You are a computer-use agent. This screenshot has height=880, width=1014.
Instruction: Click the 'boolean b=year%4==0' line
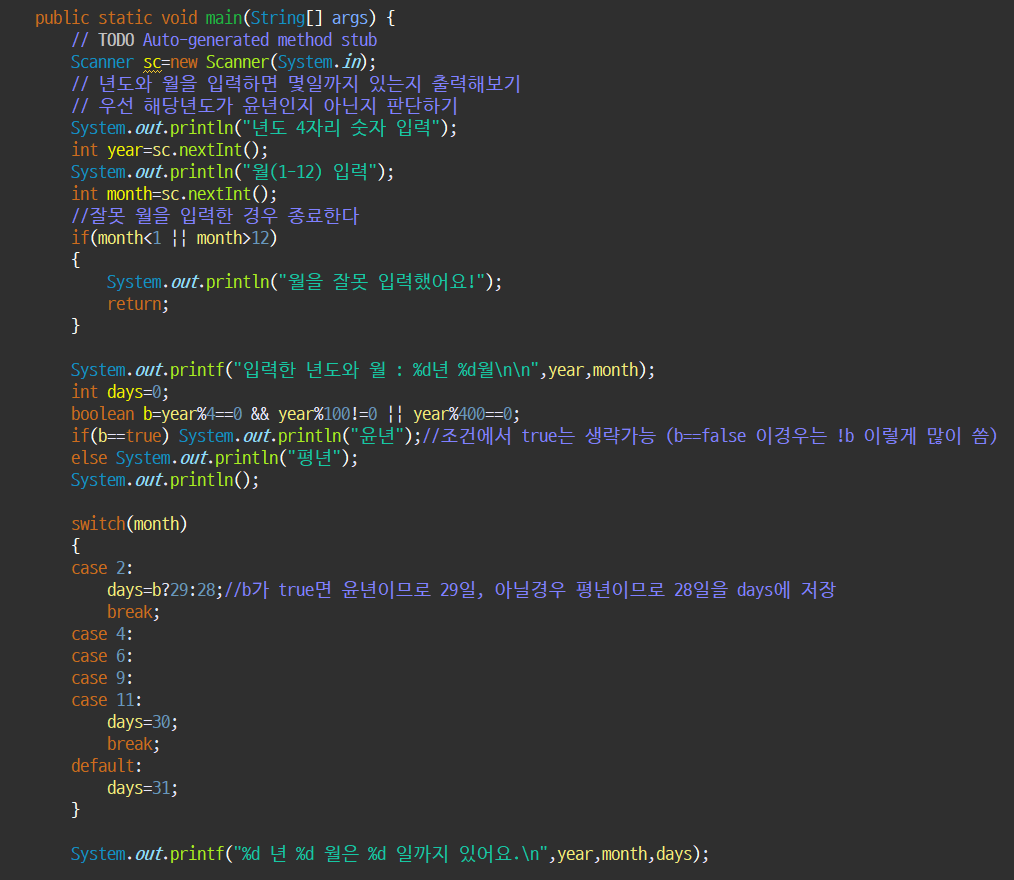tap(296, 414)
